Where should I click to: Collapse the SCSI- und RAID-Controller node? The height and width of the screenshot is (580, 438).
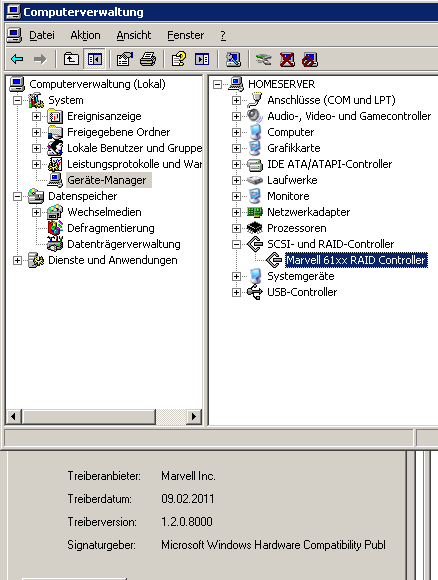point(236,244)
